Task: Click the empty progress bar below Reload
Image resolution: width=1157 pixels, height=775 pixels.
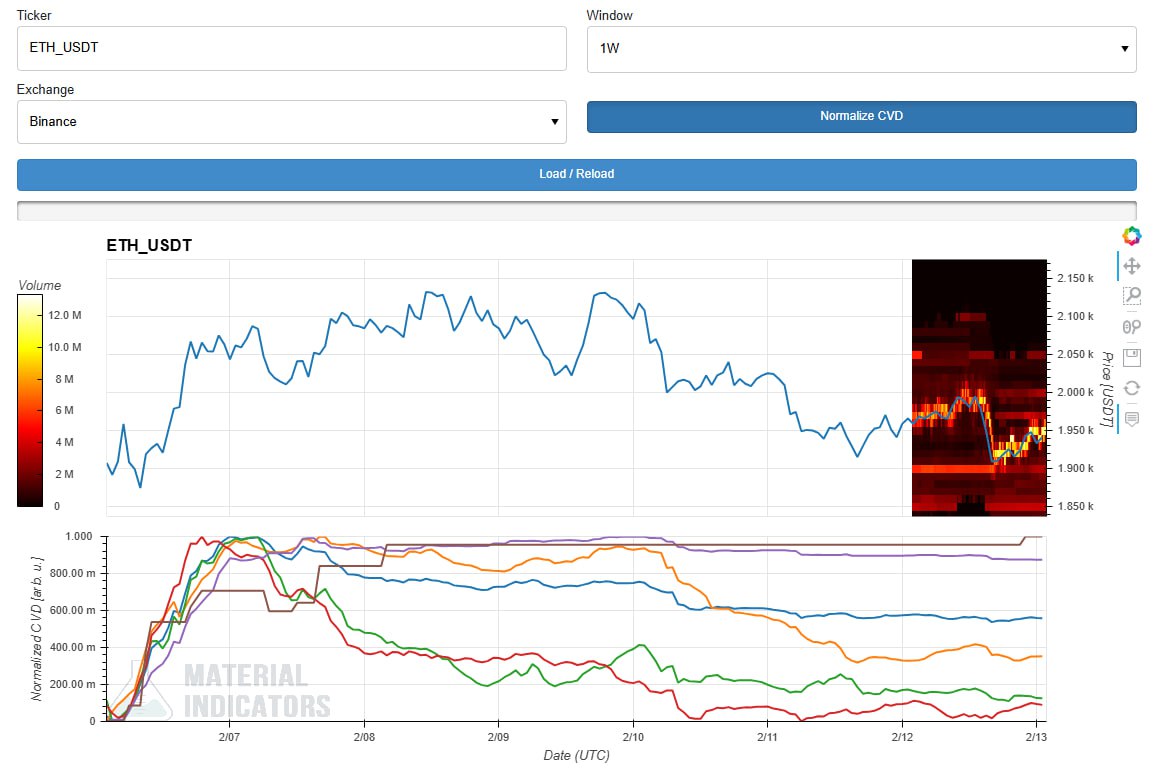Action: tap(576, 210)
